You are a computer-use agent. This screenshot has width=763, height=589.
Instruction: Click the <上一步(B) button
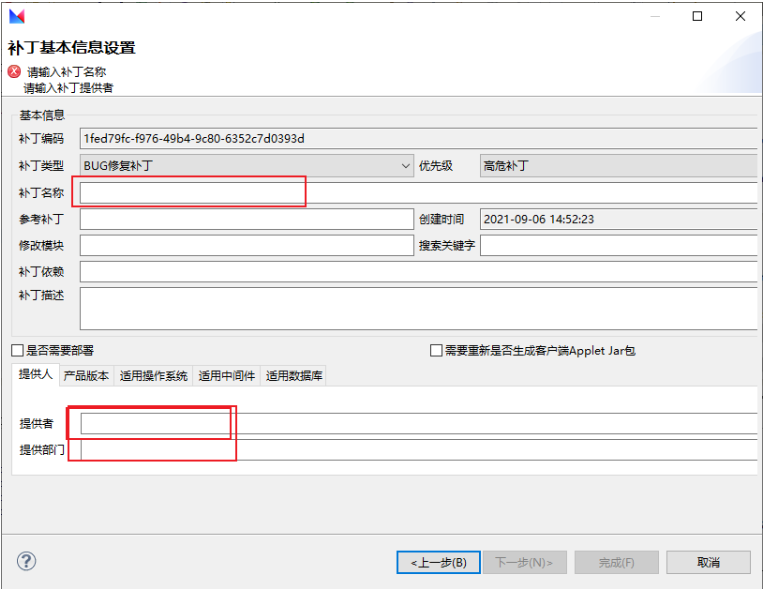pyautogui.click(x=438, y=562)
